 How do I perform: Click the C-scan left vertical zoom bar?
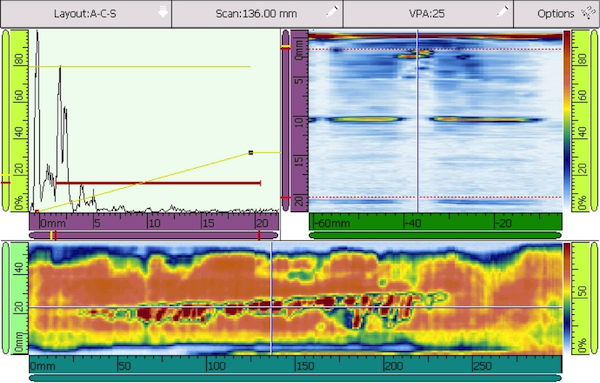point(5,298)
